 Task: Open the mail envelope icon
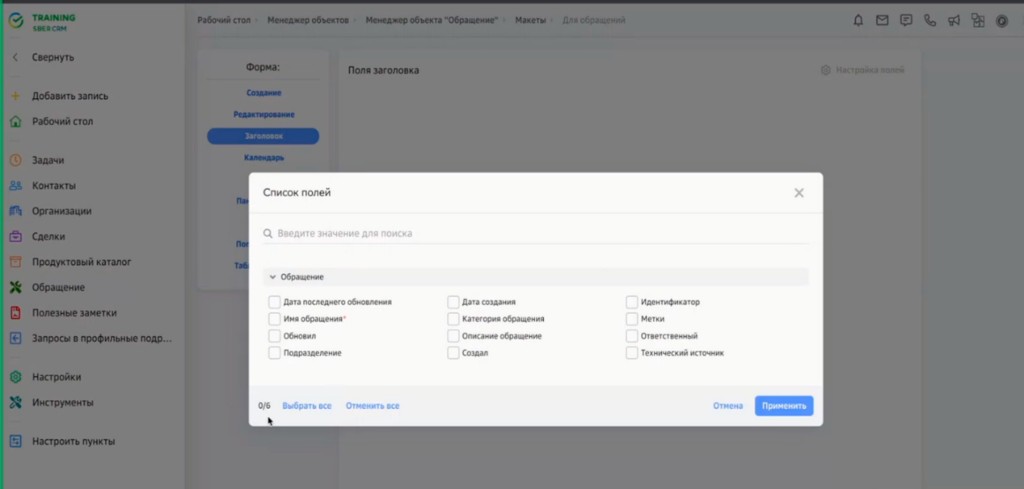tap(882, 20)
